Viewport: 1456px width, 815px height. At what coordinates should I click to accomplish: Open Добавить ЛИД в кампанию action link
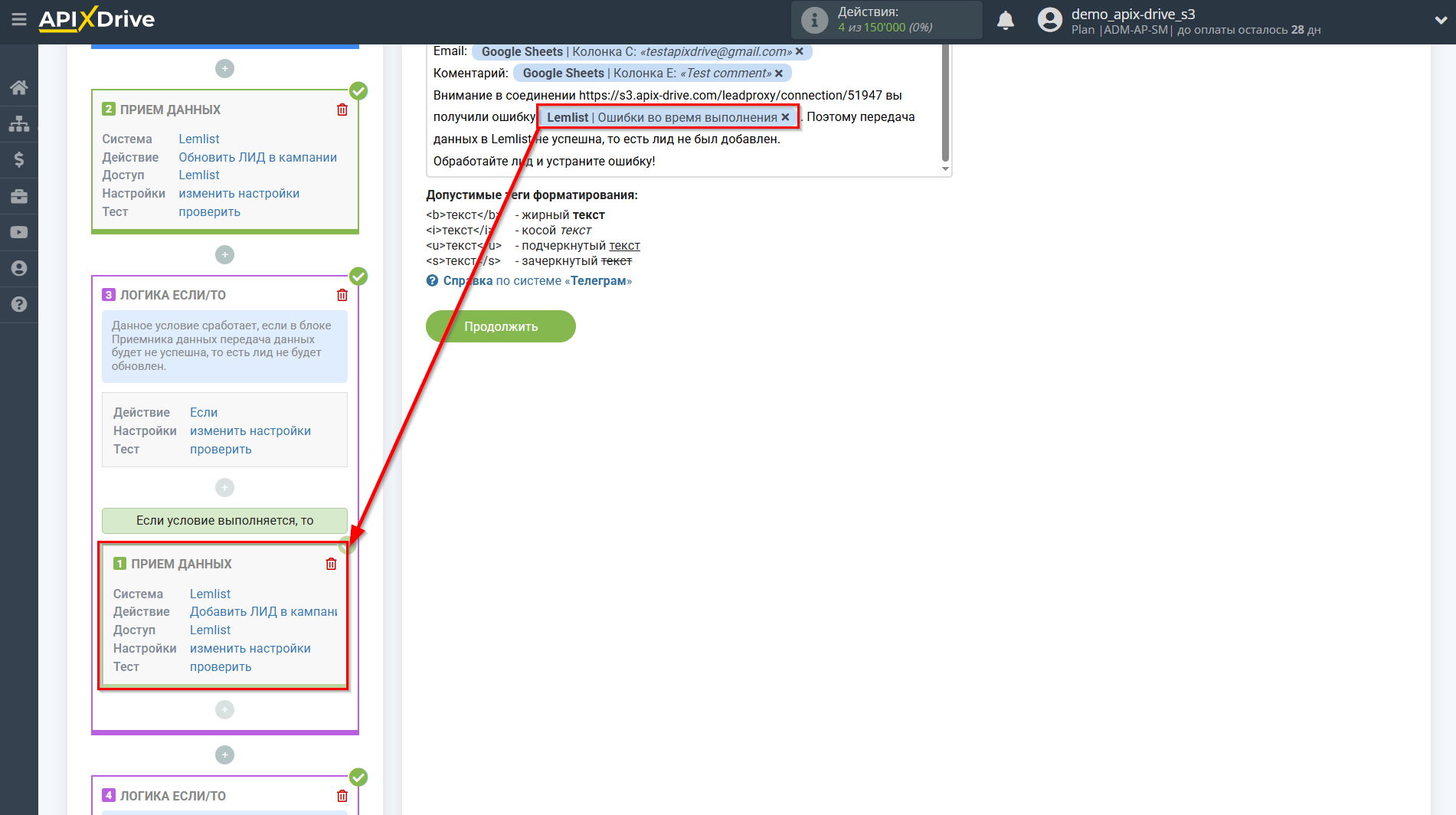click(263, 611)
